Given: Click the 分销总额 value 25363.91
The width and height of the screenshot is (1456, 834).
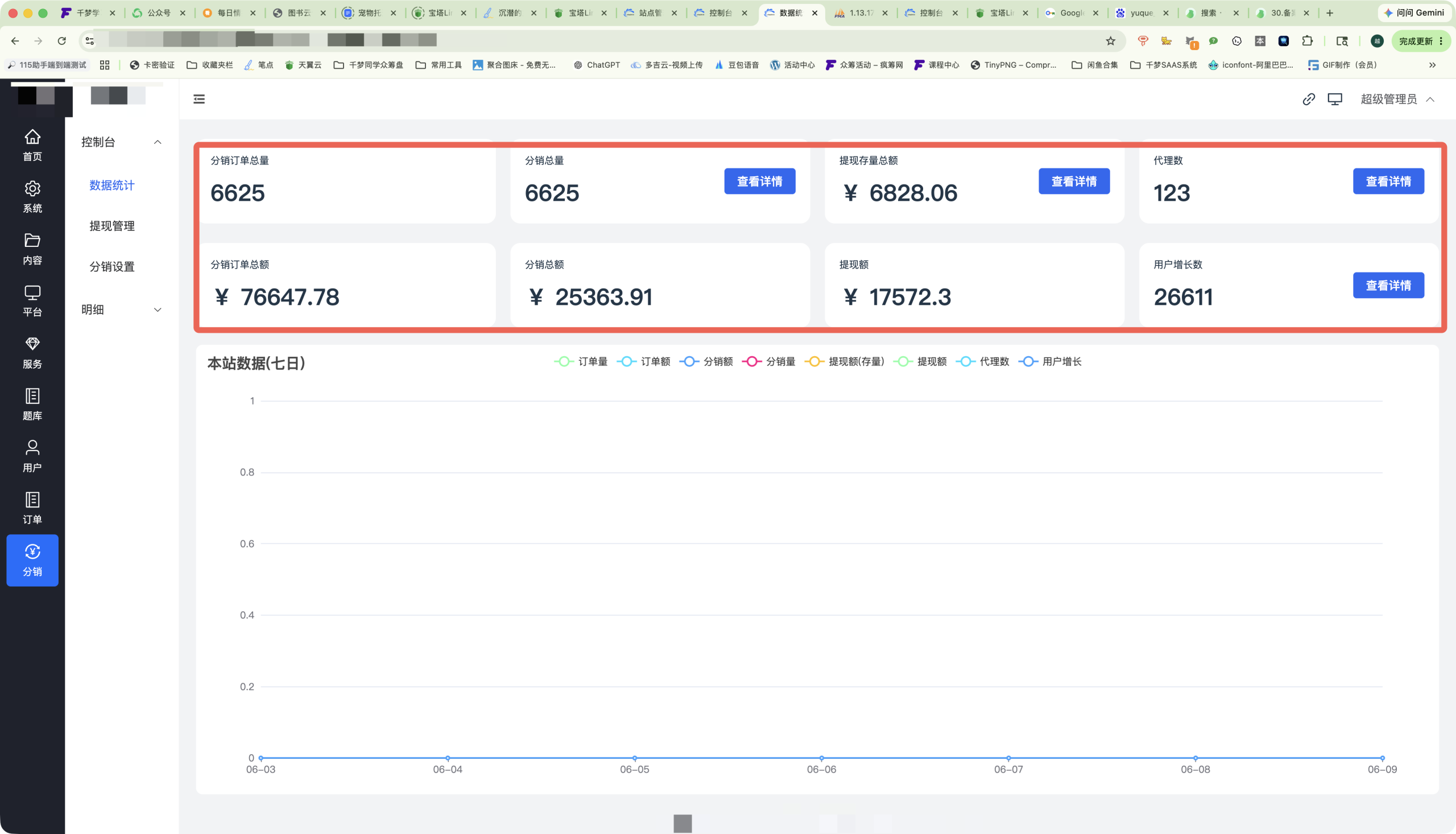Looking at the screenshot, I should pyautogui.click(x=590, y=297).
